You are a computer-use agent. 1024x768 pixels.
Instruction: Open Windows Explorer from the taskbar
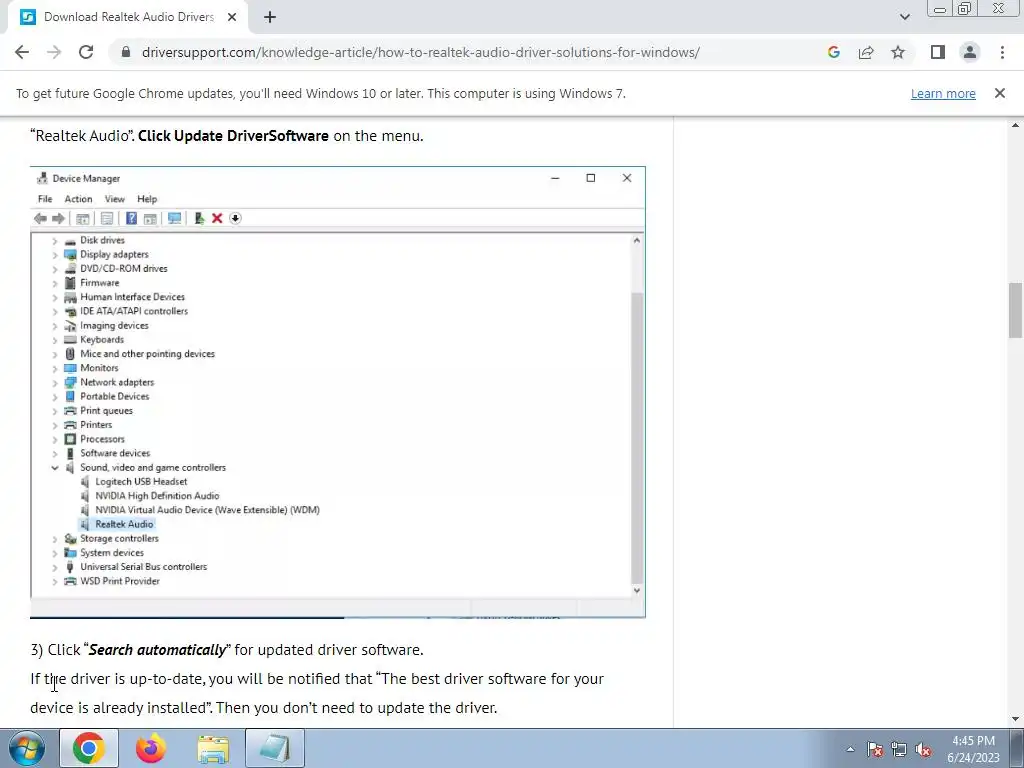(x=213, y=748)
